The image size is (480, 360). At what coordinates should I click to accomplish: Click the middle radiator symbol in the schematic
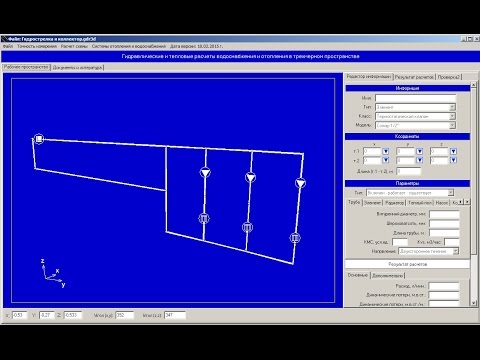(x=247, y=227)
